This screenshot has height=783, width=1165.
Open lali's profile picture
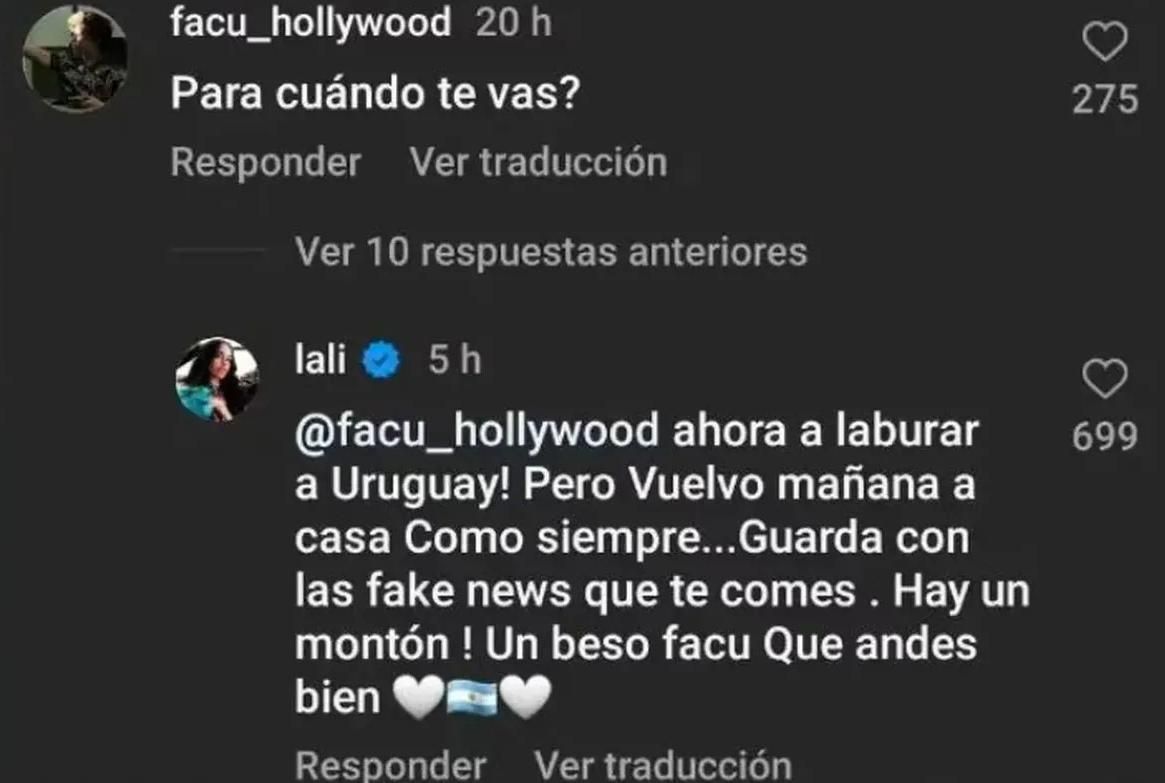tap(216, 380)
